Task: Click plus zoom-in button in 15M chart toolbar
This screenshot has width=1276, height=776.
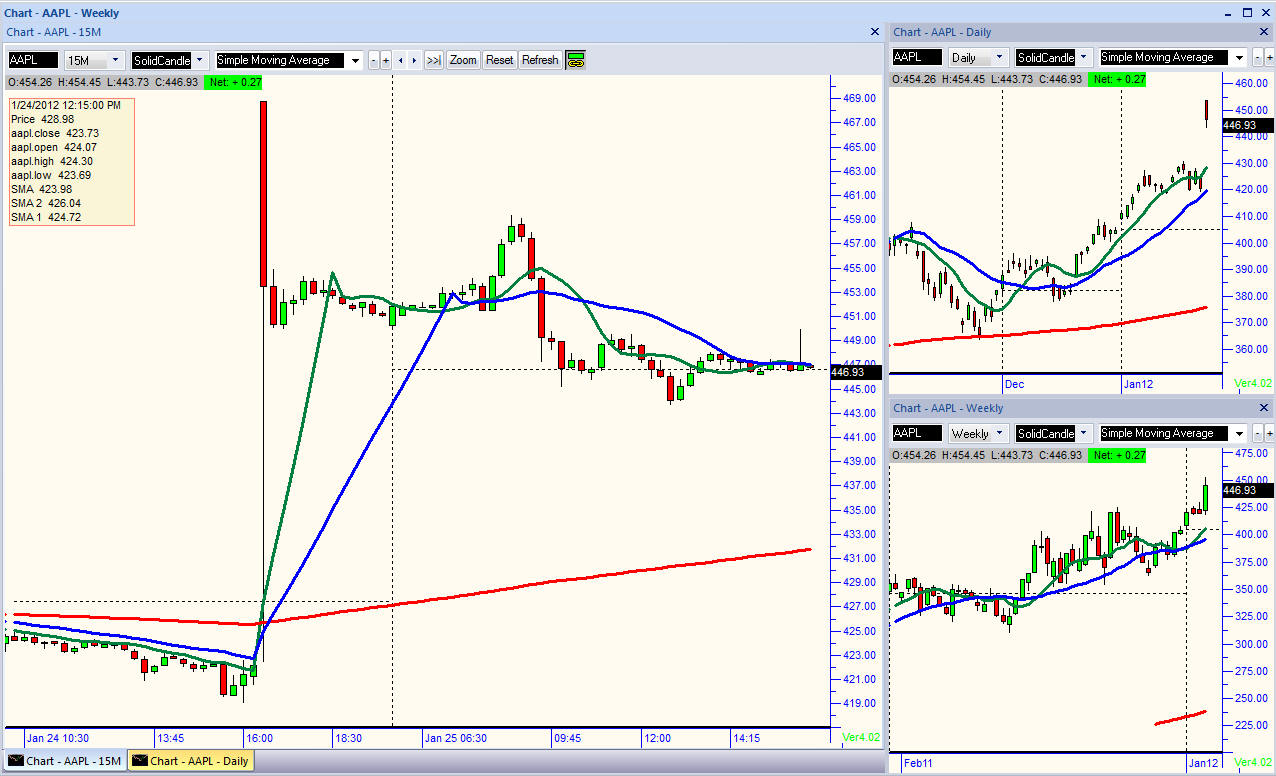Action: point(386,60)
